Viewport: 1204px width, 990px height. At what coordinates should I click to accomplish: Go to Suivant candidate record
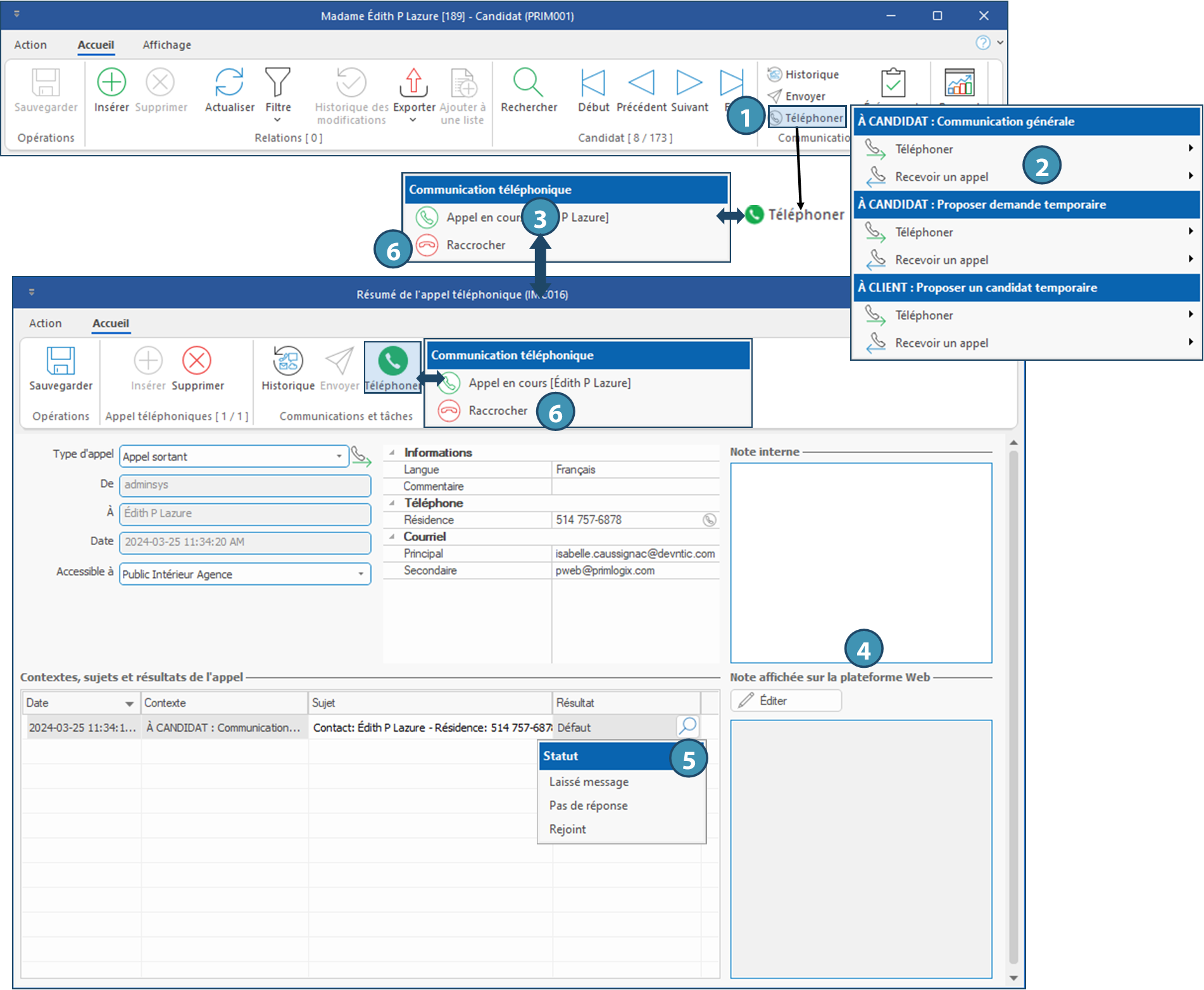tap(689, 83)
